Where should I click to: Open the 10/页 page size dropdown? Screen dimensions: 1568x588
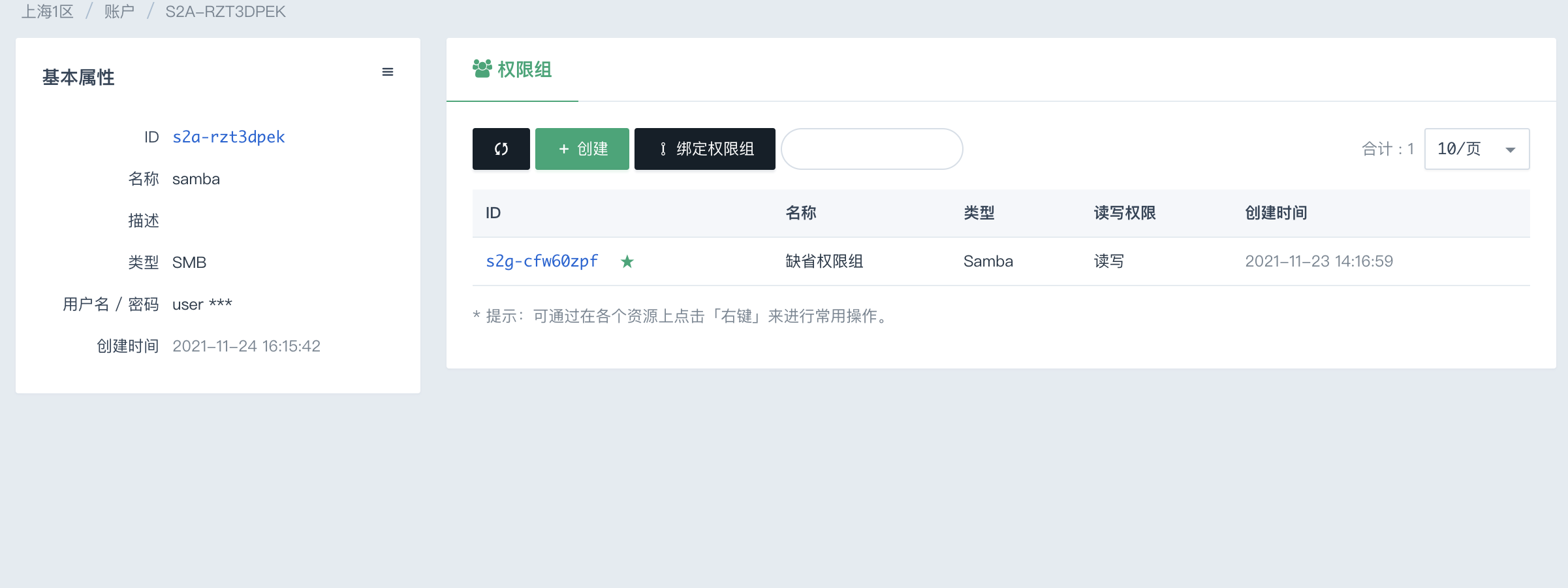[1476, 149]
